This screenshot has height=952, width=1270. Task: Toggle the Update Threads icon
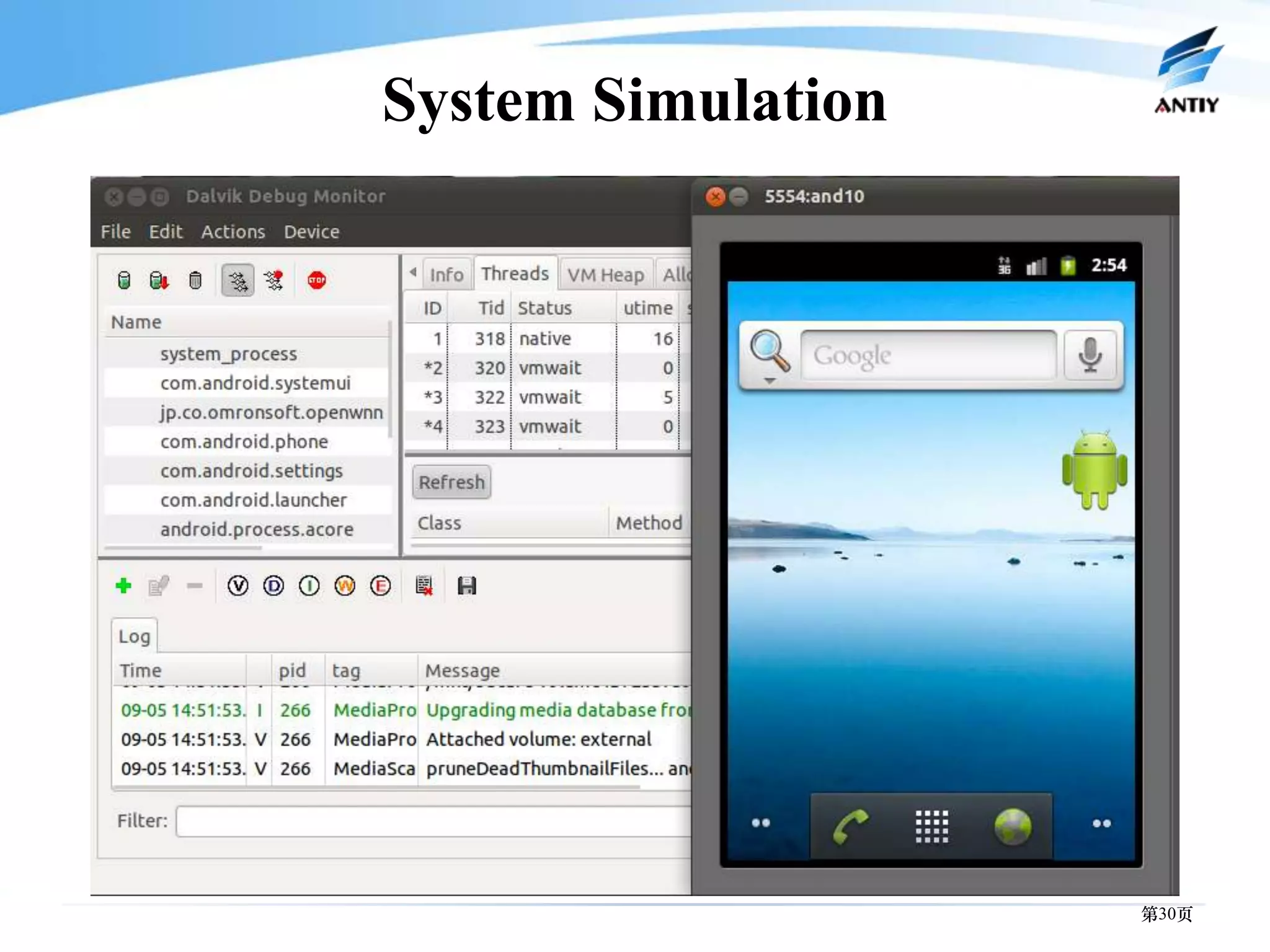pyautogui.click(x=238, y=281)
